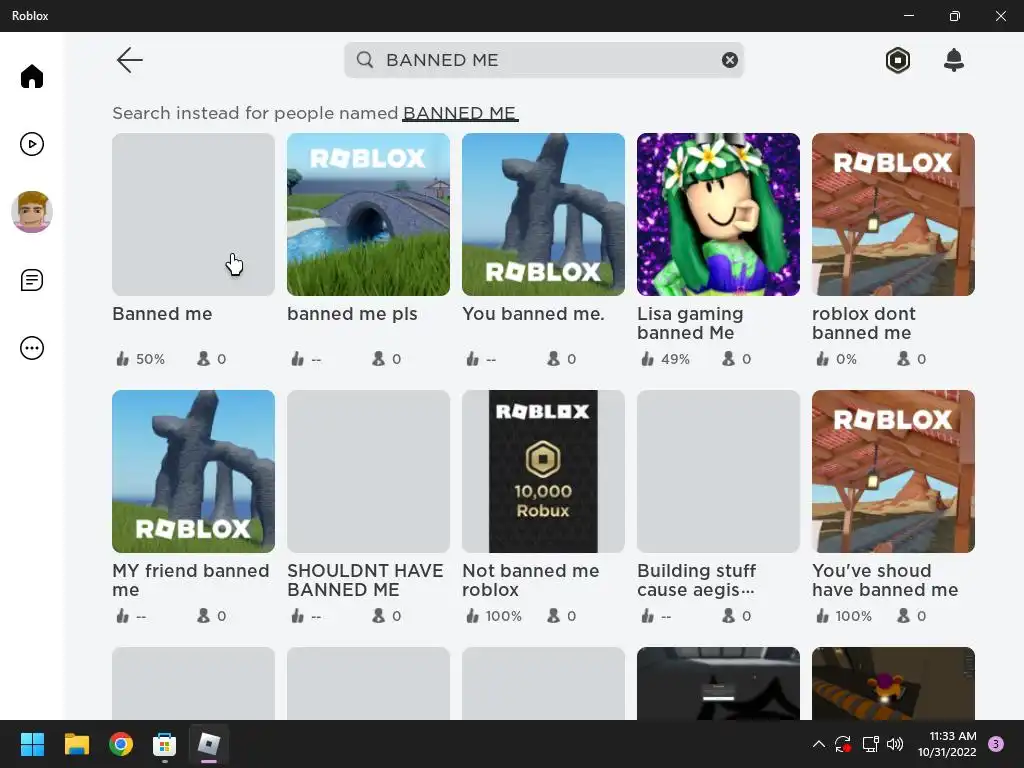
Task: Click the 'banned me pls' title
Action: (x=352, y=314)
